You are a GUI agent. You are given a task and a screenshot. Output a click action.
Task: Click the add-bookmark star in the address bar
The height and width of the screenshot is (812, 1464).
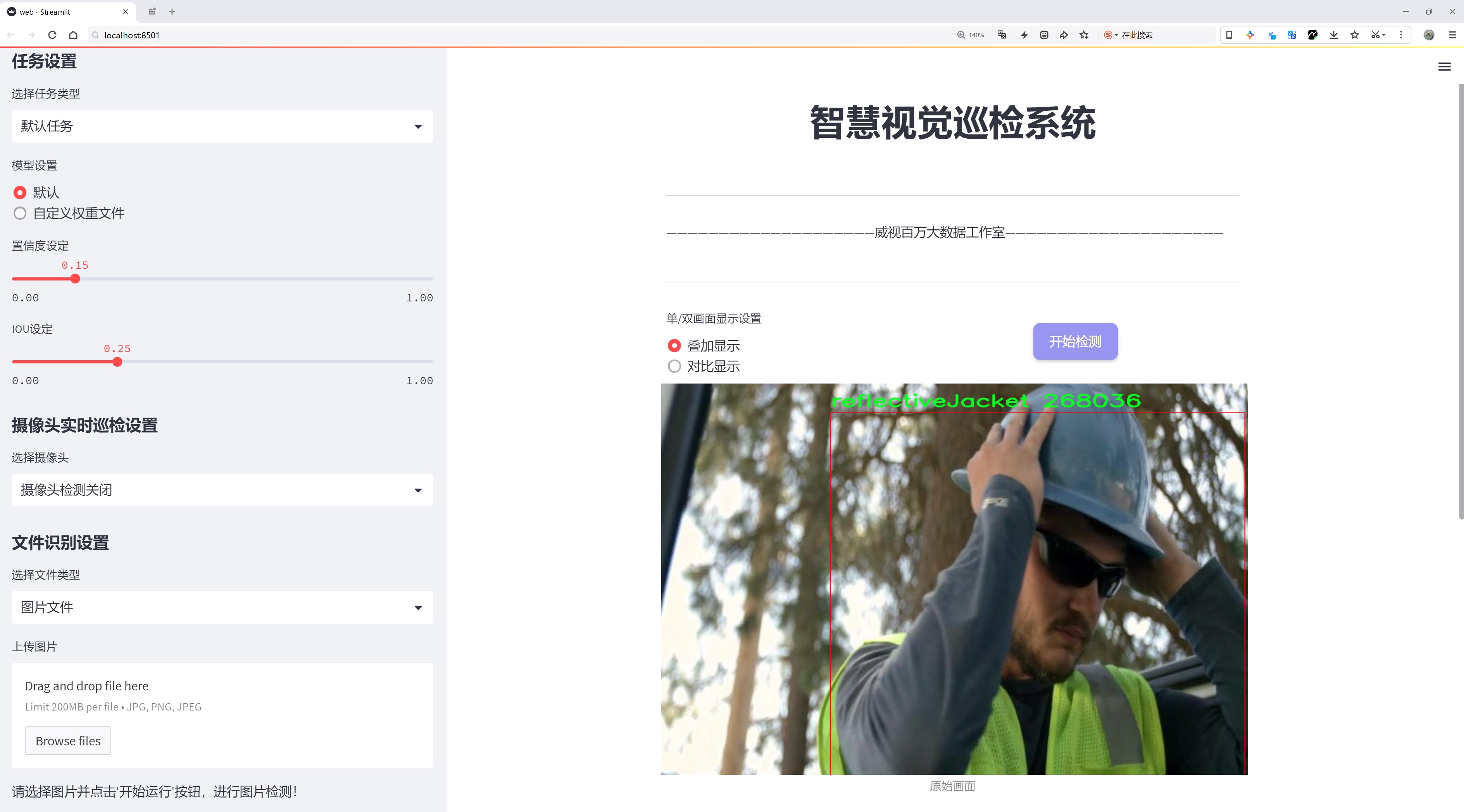point(1085,35)
